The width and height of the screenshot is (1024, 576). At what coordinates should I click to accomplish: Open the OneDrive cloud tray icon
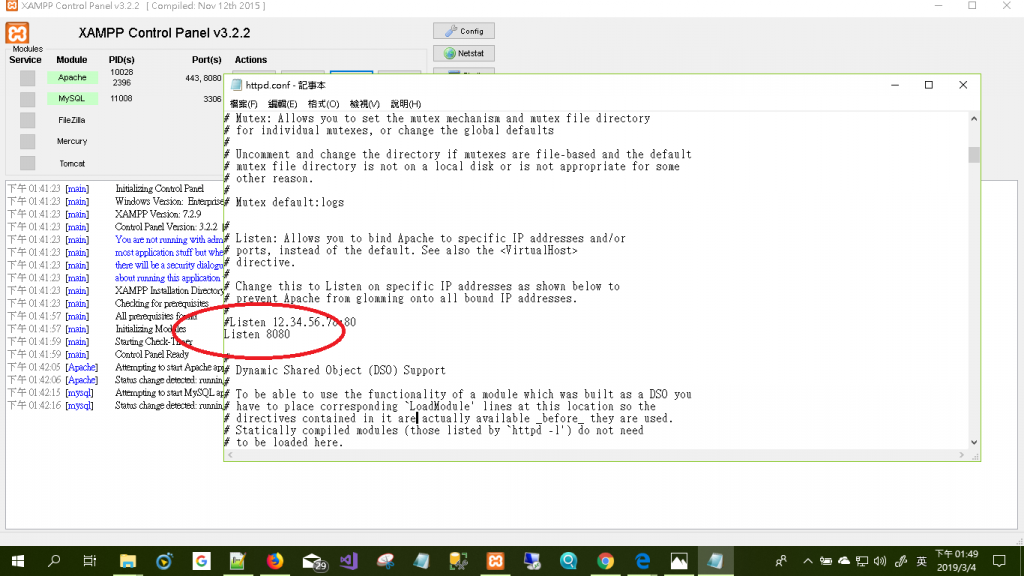[844, 561]
